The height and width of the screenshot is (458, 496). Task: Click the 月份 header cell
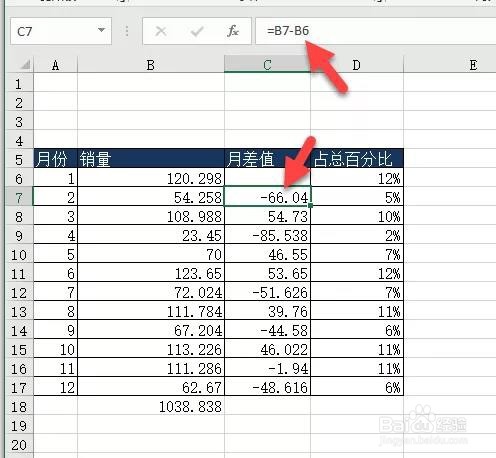pyautogui.click(x=56, y=158)
